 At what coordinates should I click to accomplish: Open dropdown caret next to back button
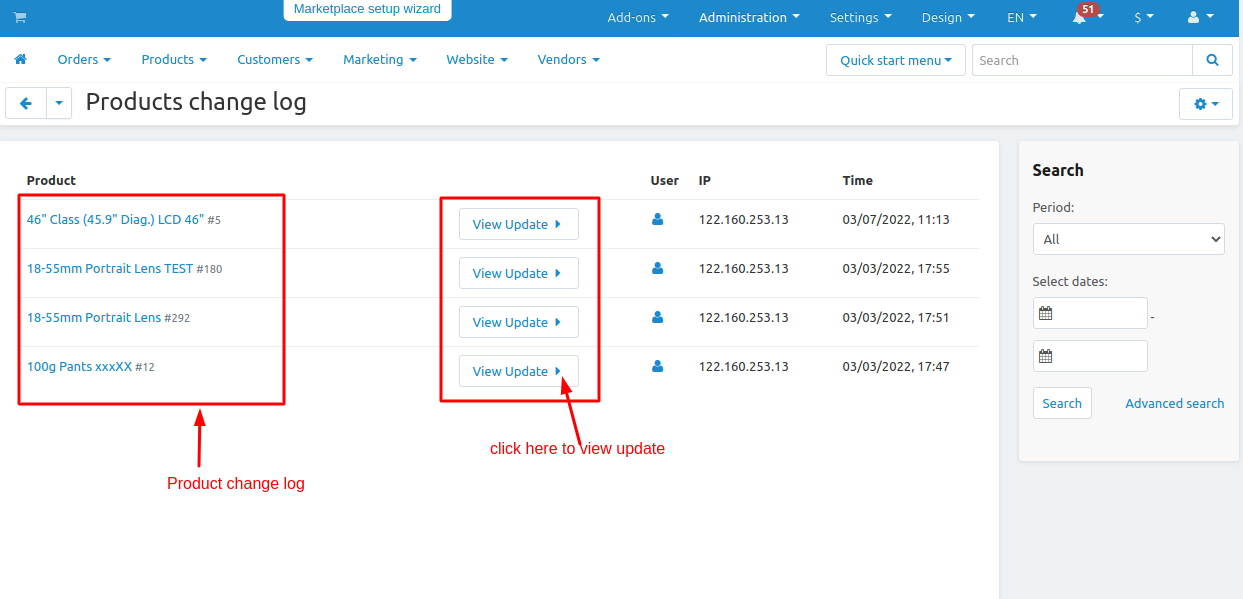[x=59, y=103]
